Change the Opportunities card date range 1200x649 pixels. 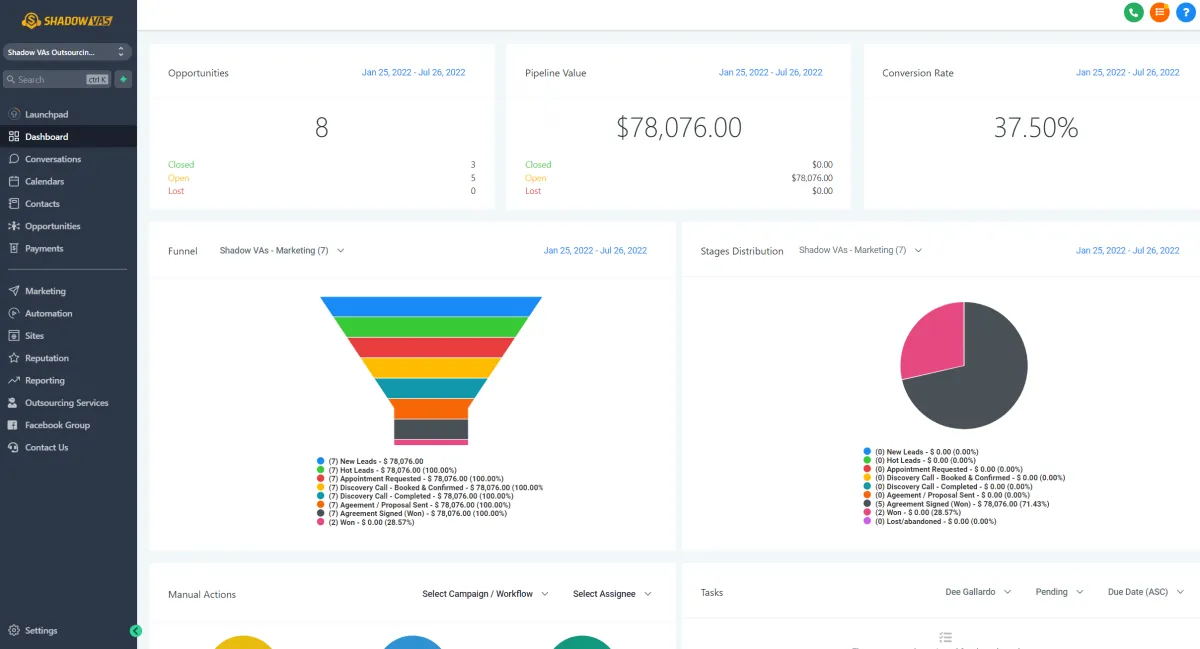[413, 73]
